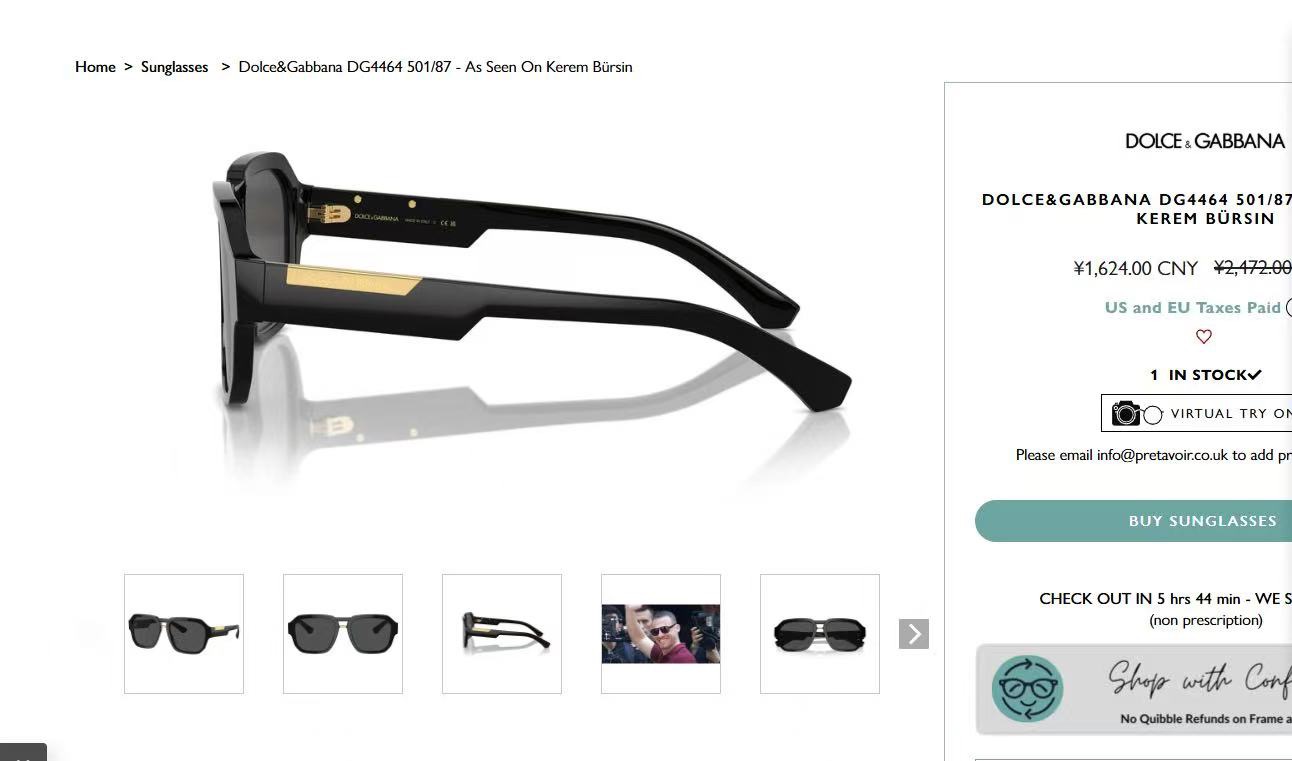The image size is (1292, 761).
Task: Select the angled front view thumbnail
Action: [x=184, y=634]
